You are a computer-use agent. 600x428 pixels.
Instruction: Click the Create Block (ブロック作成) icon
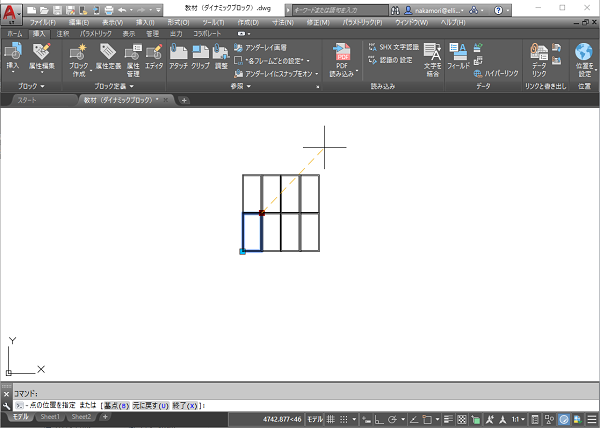[x=78, y=53]
